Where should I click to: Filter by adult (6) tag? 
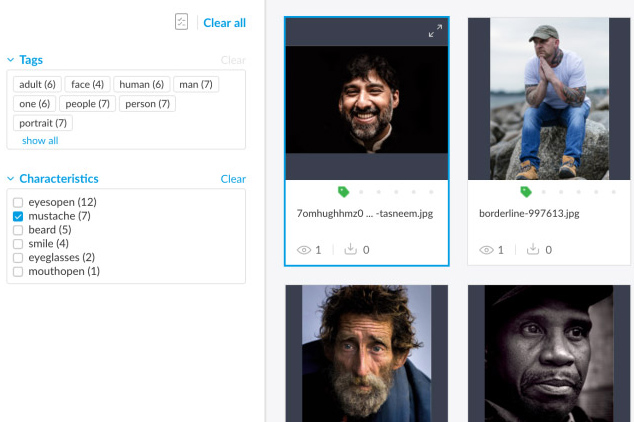pyautogui.click(x=37, y=84)
